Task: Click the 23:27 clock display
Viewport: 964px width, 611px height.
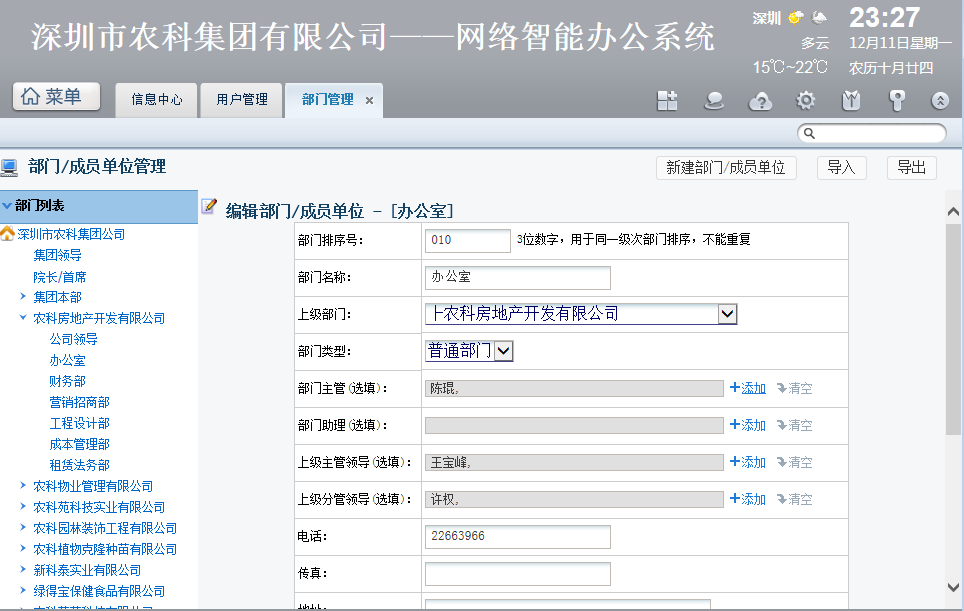Action: tap(884, 18)
